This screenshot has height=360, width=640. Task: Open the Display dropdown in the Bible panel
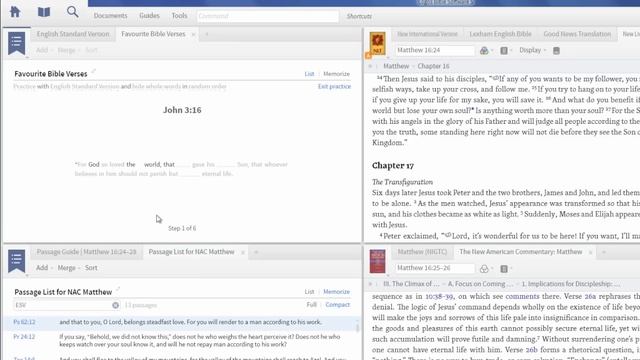pos(532,50)
